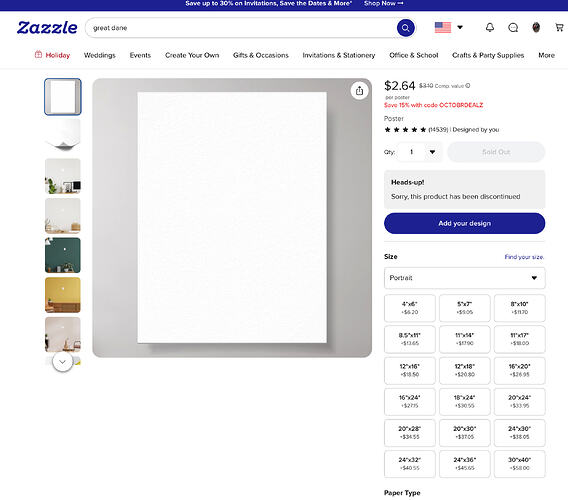Select the 20"x30" size option
The width and height of the screenshot is (568, 500).
click(x=464, y=433)
